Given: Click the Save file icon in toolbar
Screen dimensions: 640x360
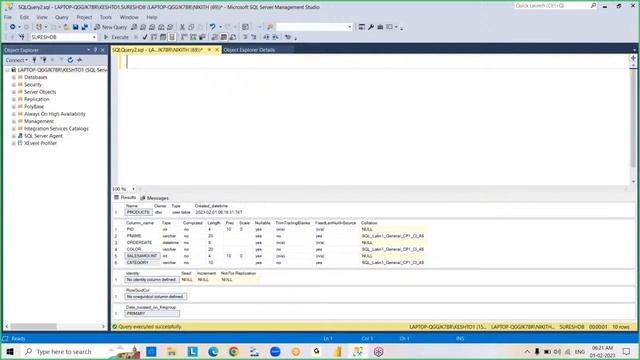Looking at the screenshot, I should [x=76, y=27].
